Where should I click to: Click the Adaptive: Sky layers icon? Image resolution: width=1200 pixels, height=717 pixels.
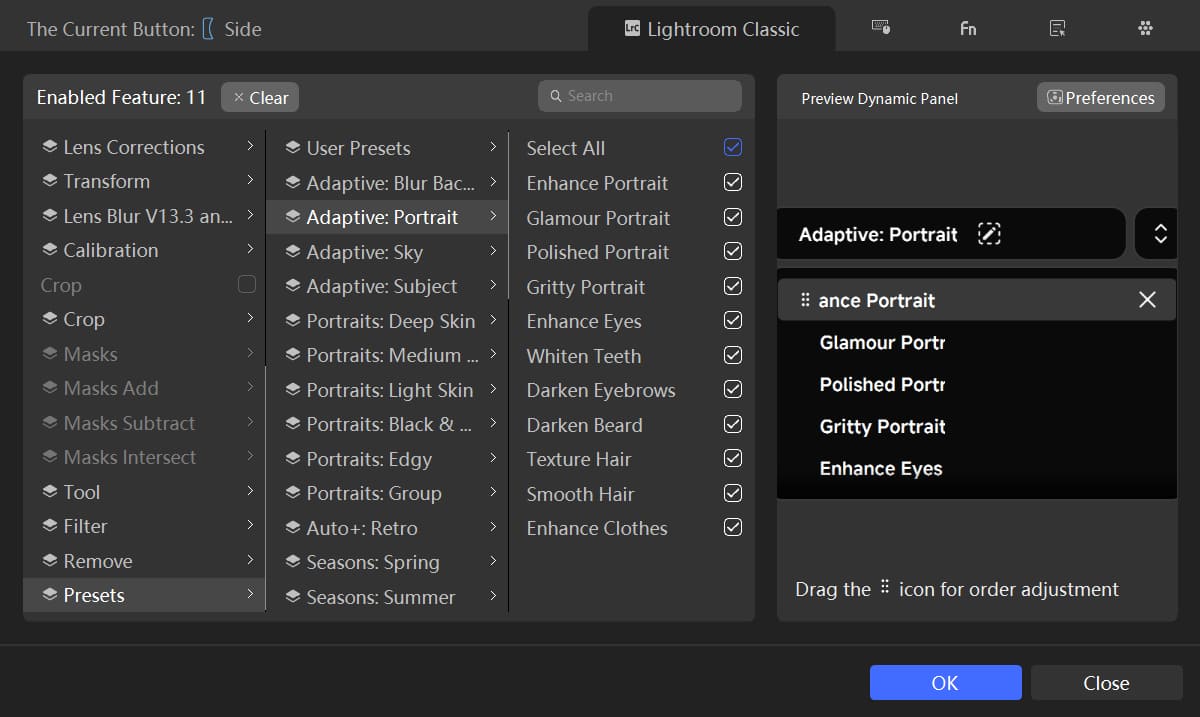point(293,252)
